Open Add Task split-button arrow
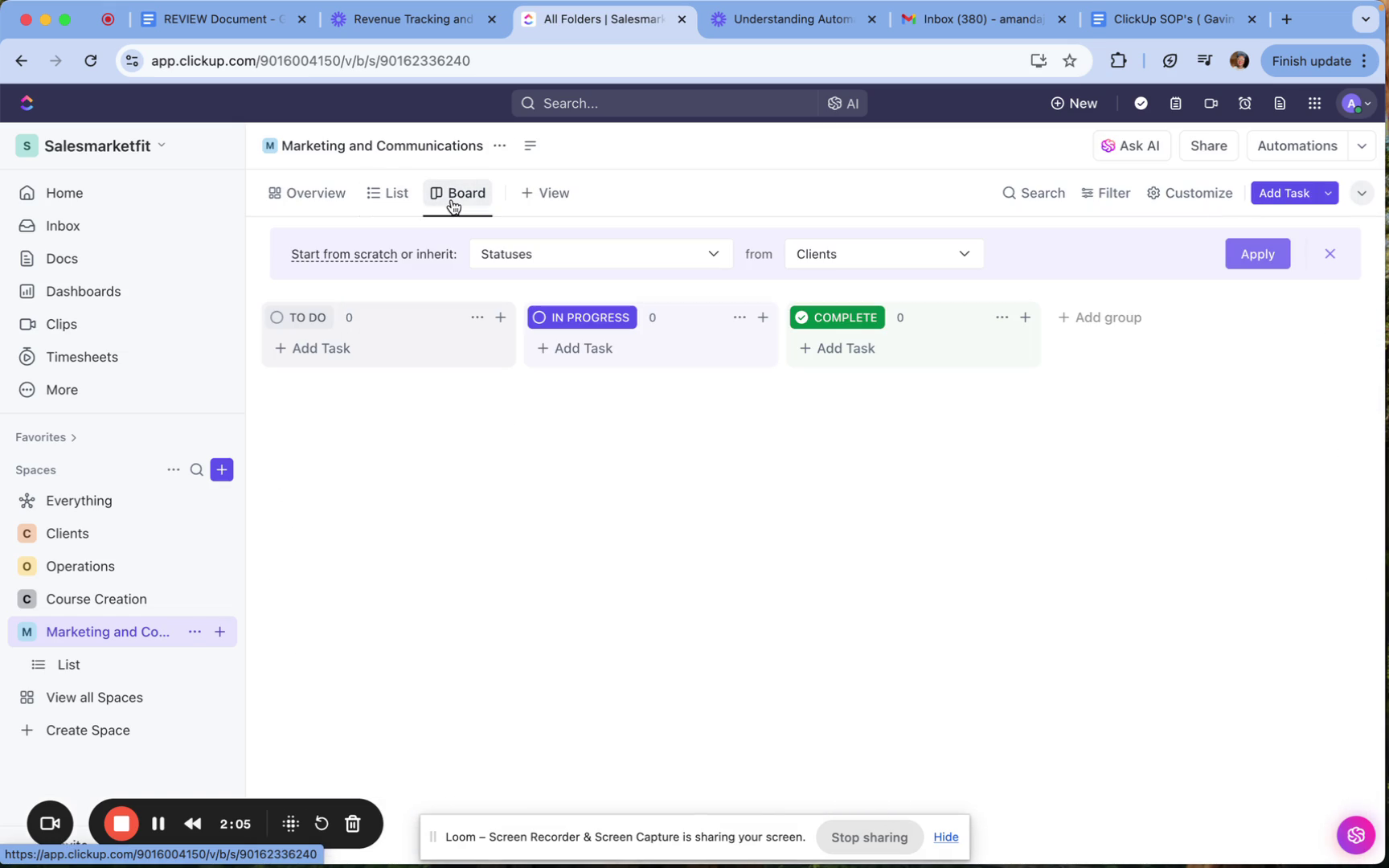This screenshot has width=1389, height=868. point(1329,193)
